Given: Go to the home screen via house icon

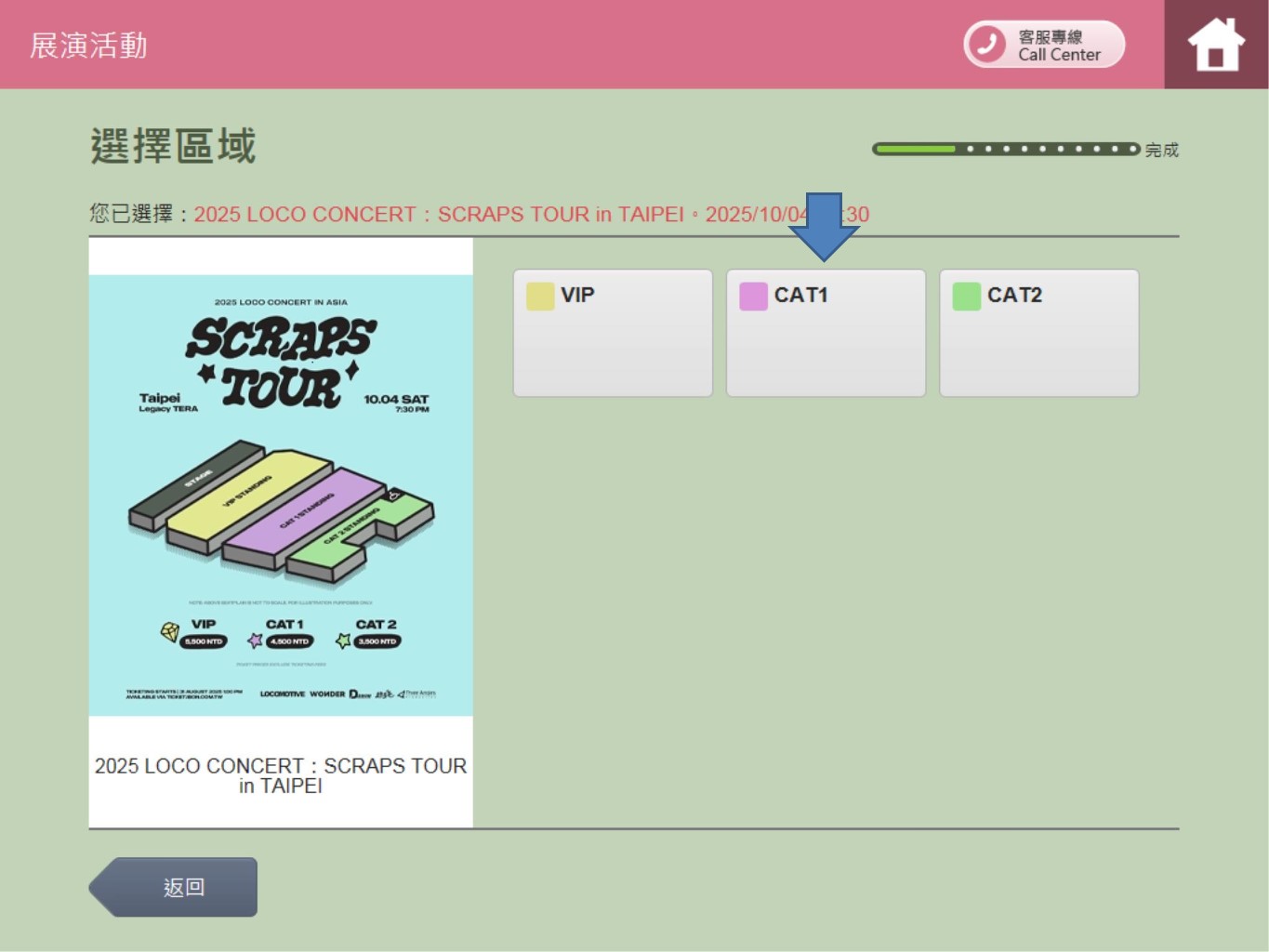Looking at the screenshot, I should pyautogui.click(x=1215, y=45).
